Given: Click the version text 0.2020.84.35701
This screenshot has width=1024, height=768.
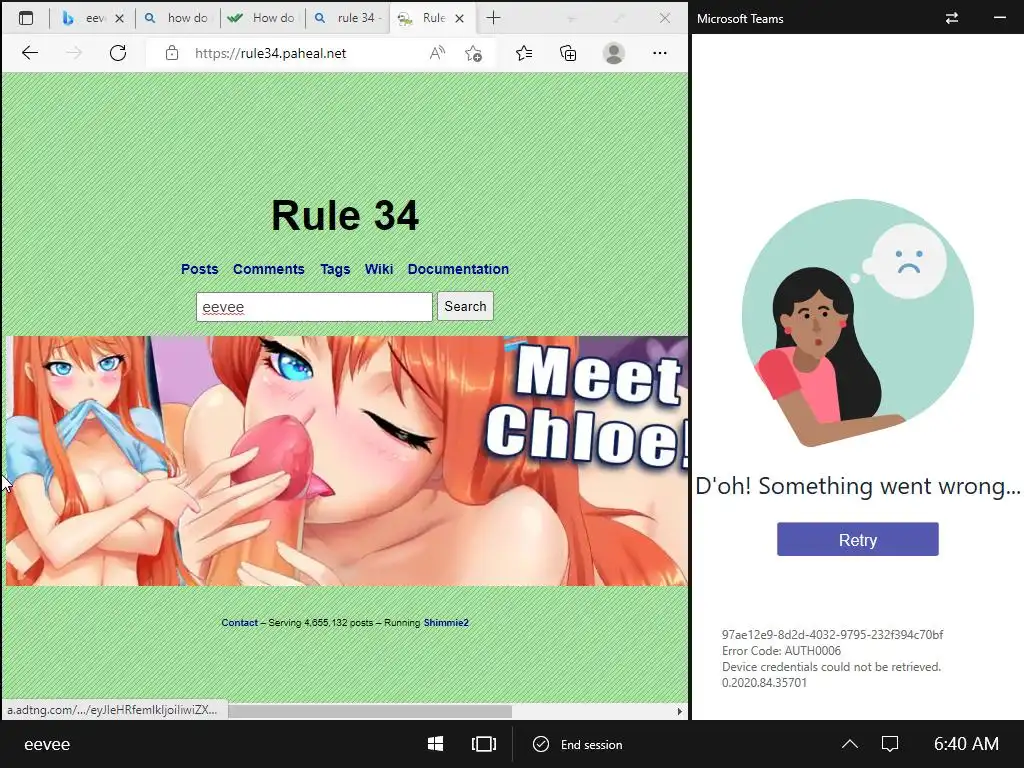Looking at the screenshot, I should tap(764, 683).
